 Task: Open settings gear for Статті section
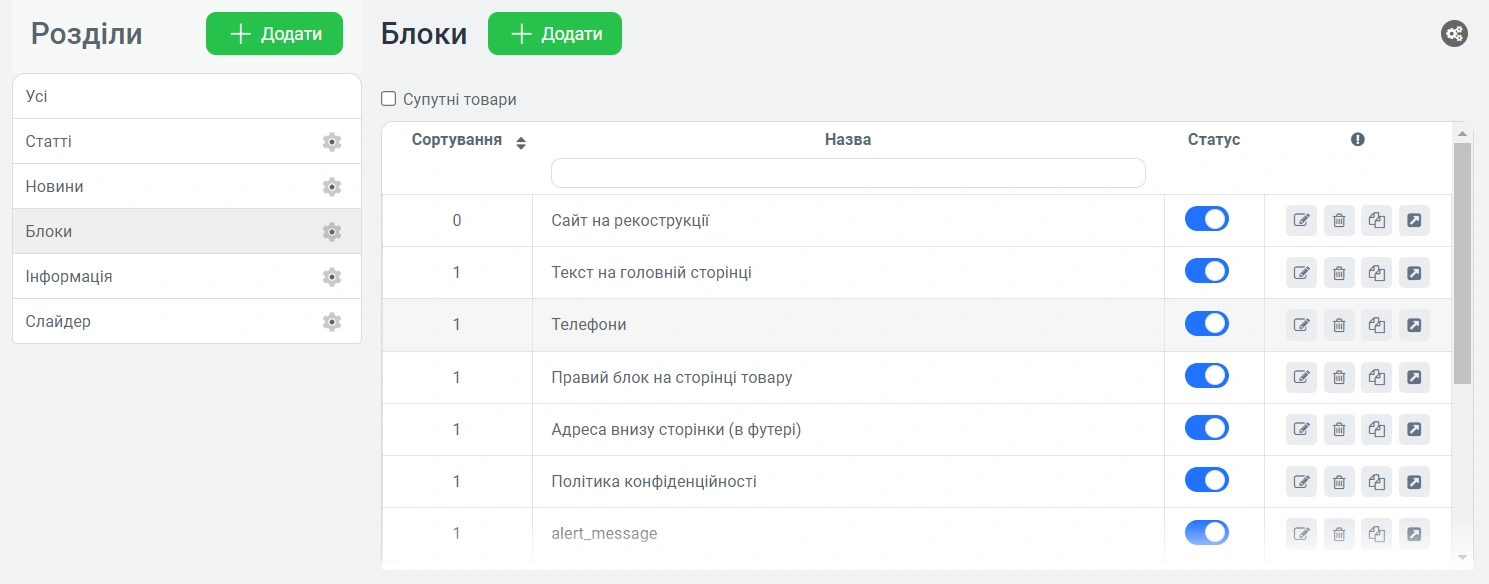pos(332,142)
